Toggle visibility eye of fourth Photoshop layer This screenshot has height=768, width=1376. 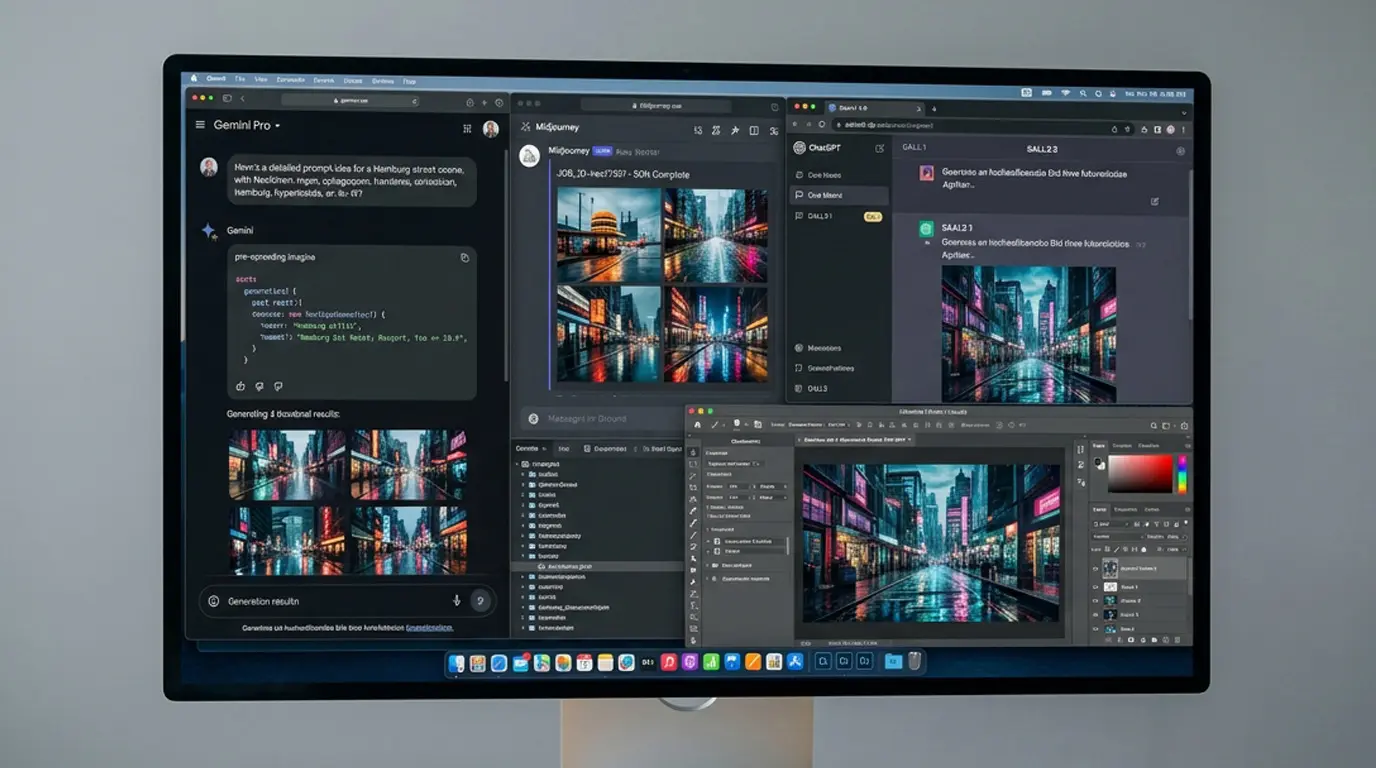click(1096, 614)
